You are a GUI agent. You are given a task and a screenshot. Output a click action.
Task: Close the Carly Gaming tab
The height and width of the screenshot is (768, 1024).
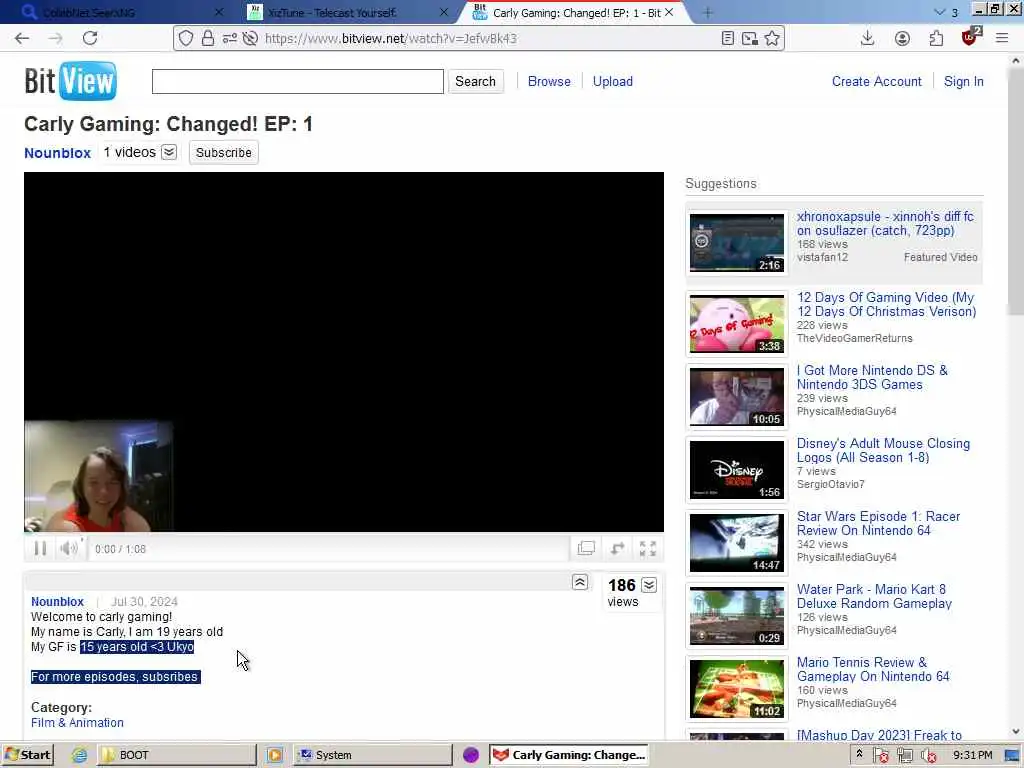coord(669,12)
